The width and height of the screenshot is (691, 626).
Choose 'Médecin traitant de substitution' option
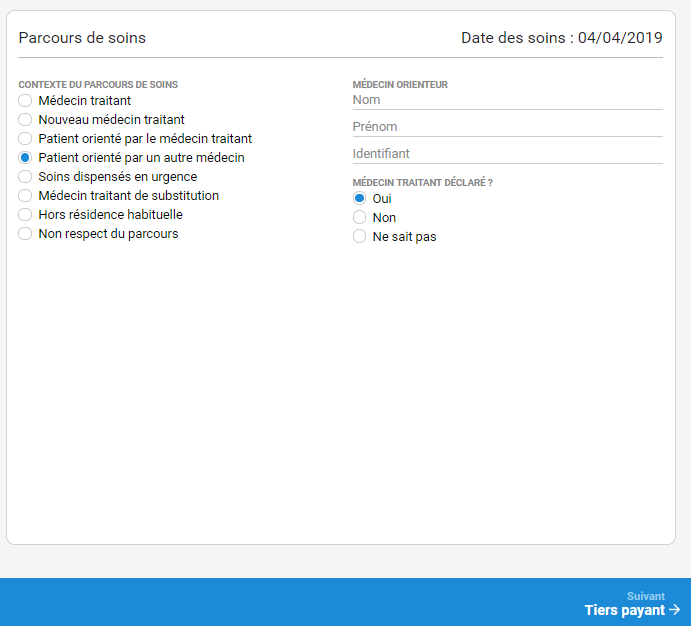(x=26, y=196)
